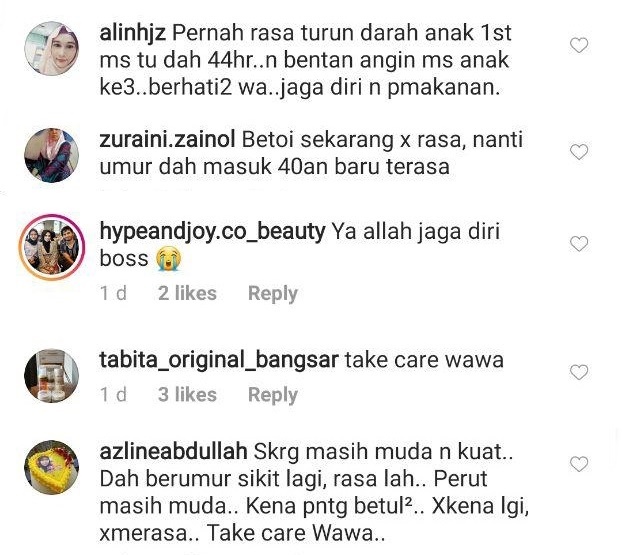Tap heart on hypeandjoy.co_beauty's comment
The width and height of the screenshot is (622, 555).
click(x=579, y=244)
